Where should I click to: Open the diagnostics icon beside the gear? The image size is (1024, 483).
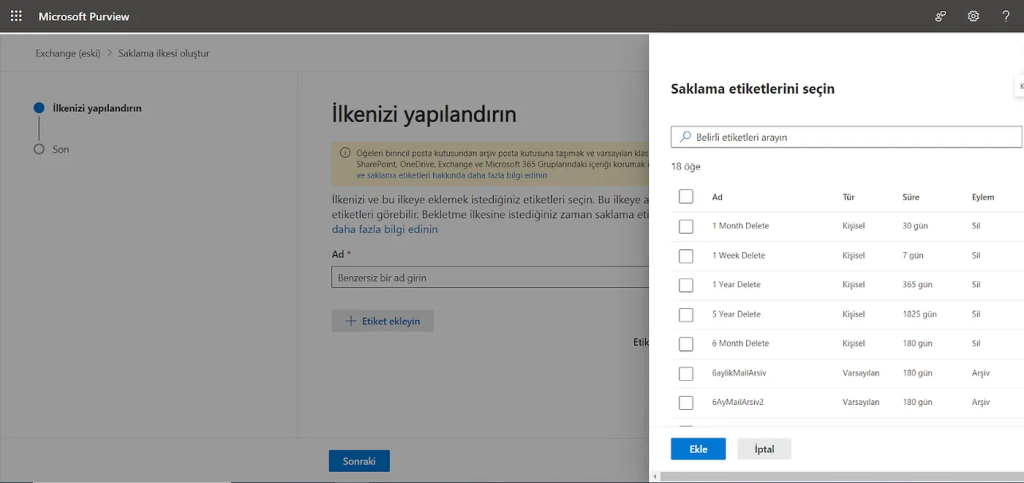tap(941, 17)
